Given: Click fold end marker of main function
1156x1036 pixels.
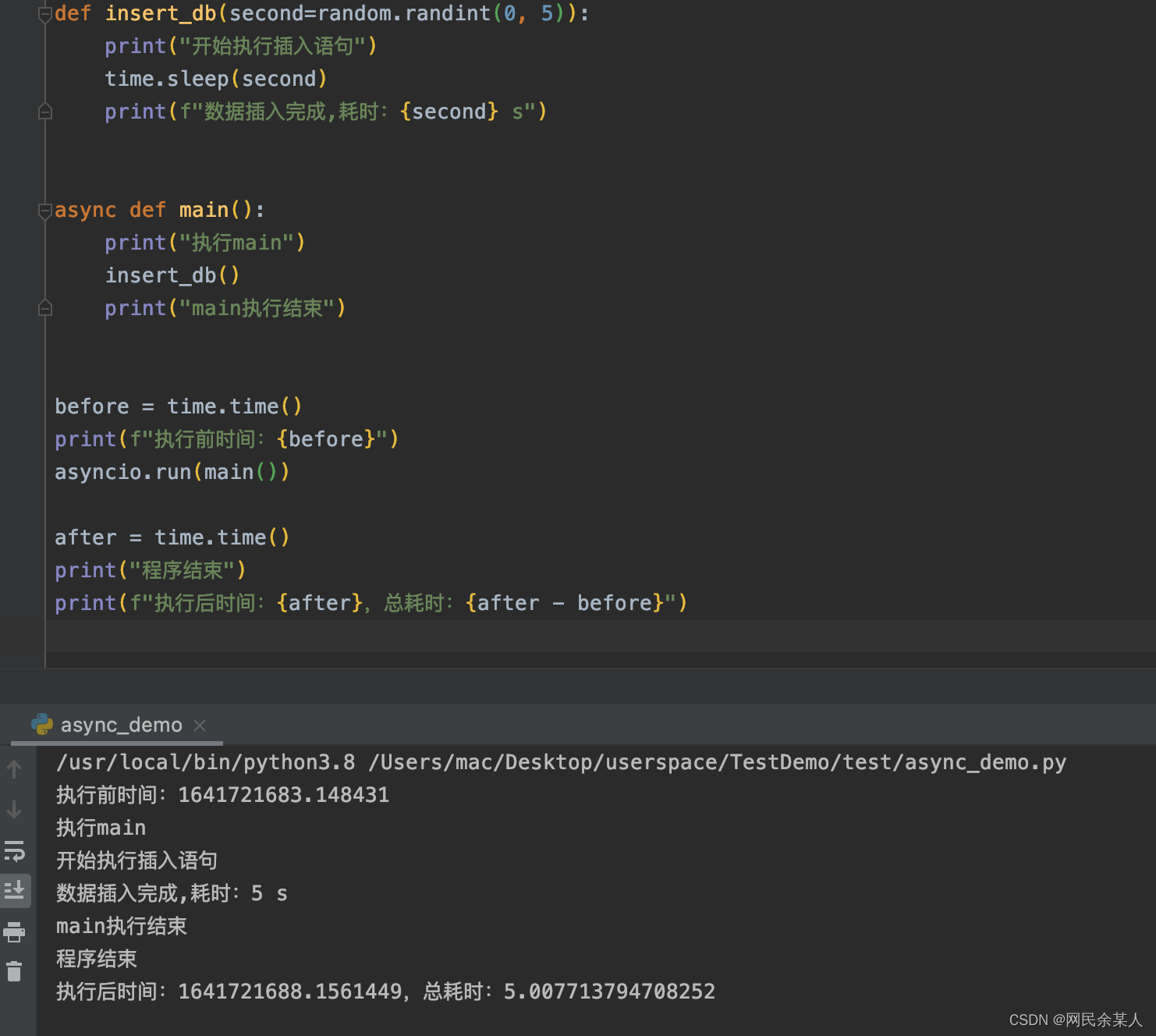Looking at the screenshot, I should pyautogui.click(x=45, y=308).
